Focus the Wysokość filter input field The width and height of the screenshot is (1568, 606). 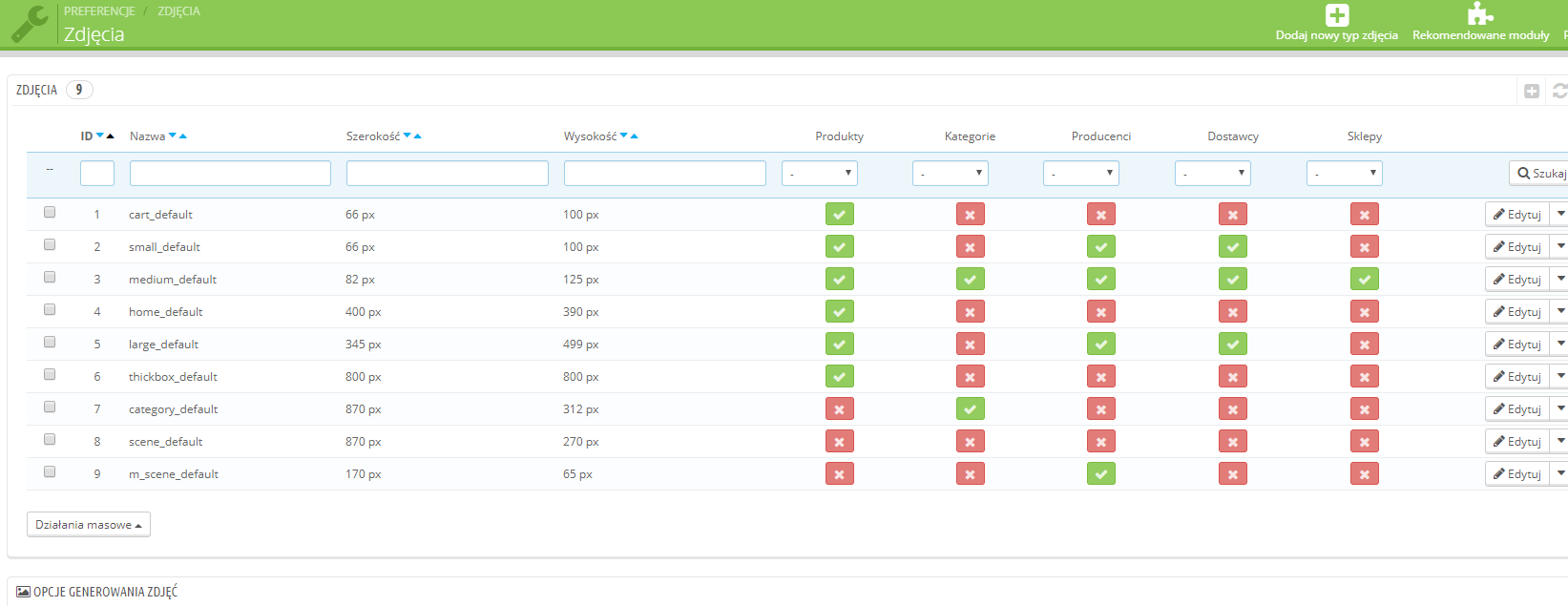[665, 173]
